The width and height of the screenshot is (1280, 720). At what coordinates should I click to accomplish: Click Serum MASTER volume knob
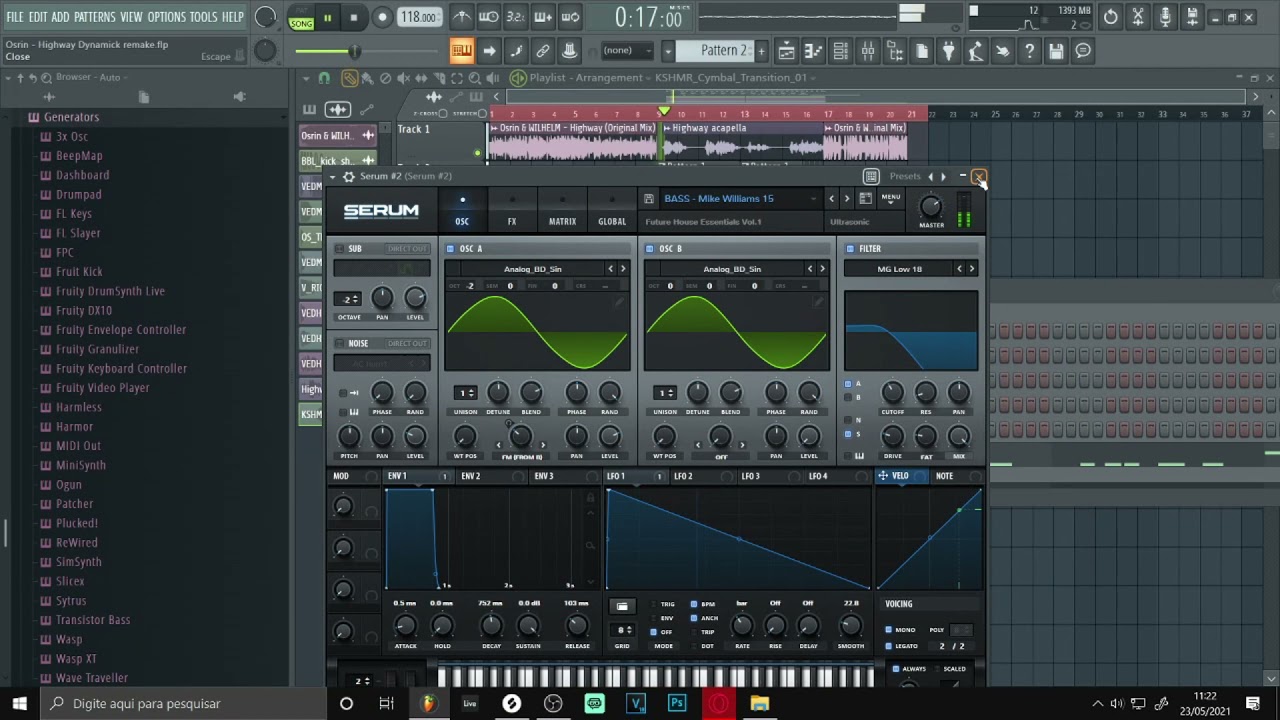click(x=931, y=207)
